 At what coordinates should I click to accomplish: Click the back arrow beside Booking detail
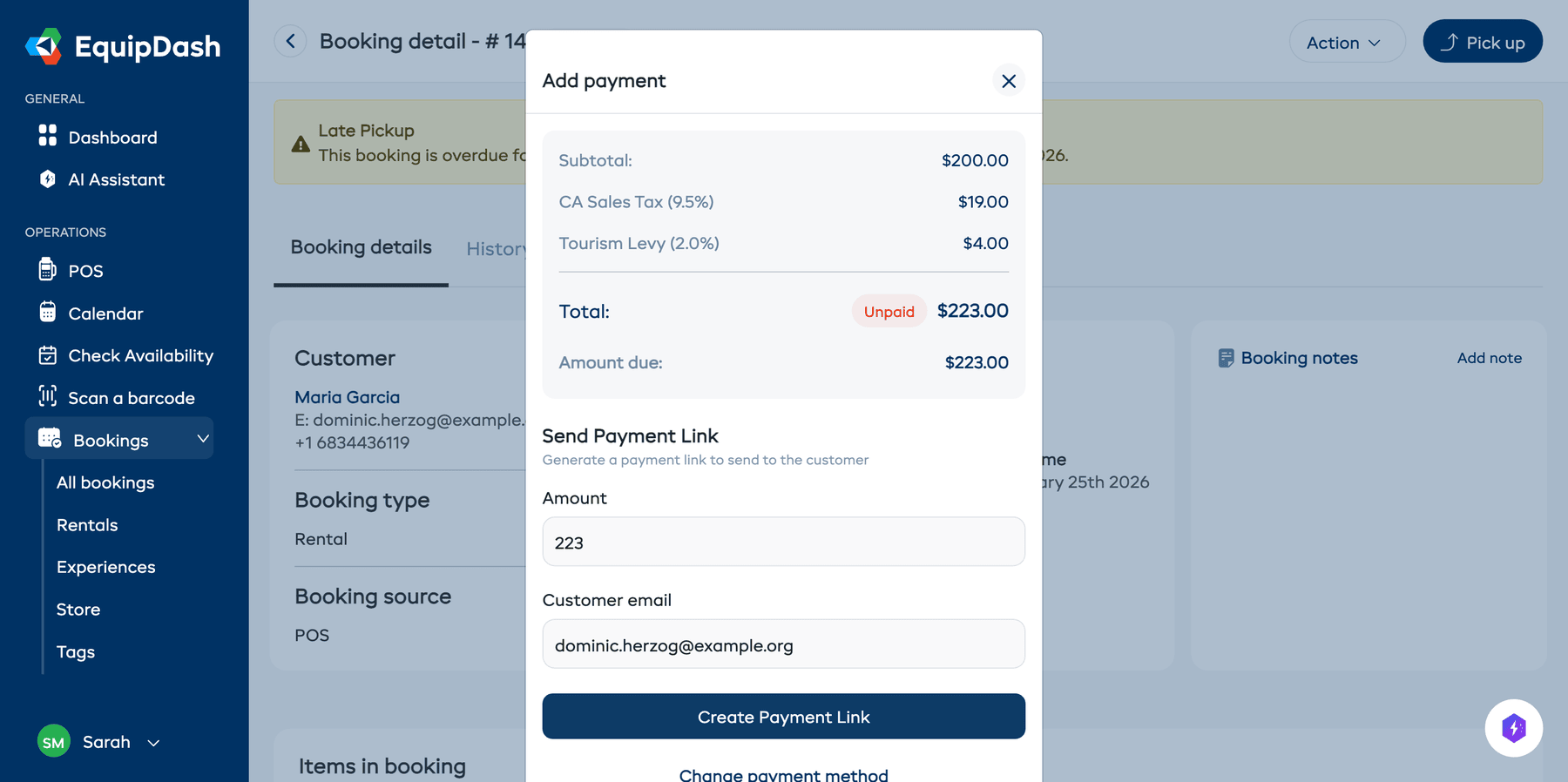(x=290, y=41)
